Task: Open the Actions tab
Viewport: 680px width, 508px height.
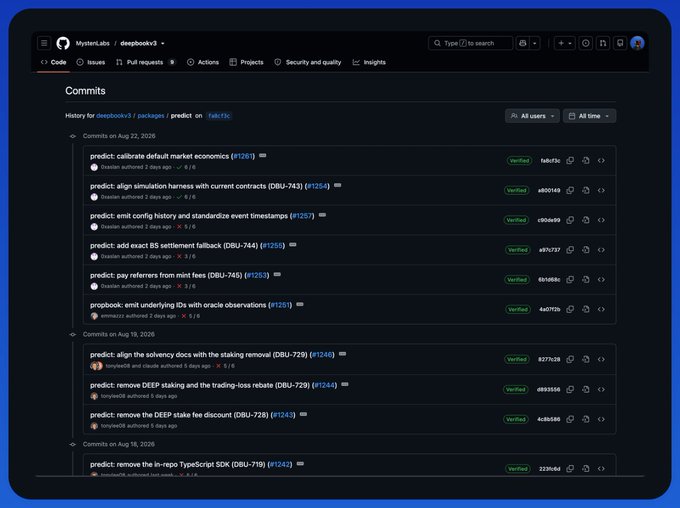Action: 203,62
